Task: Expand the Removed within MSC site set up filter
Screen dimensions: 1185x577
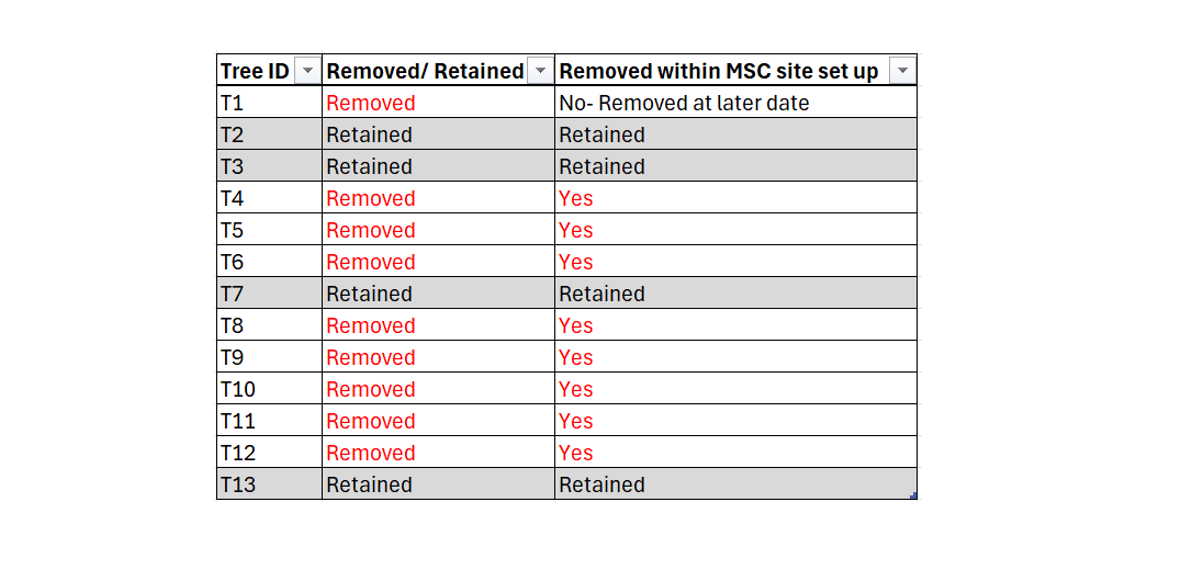Action: (x=902, y=71)
